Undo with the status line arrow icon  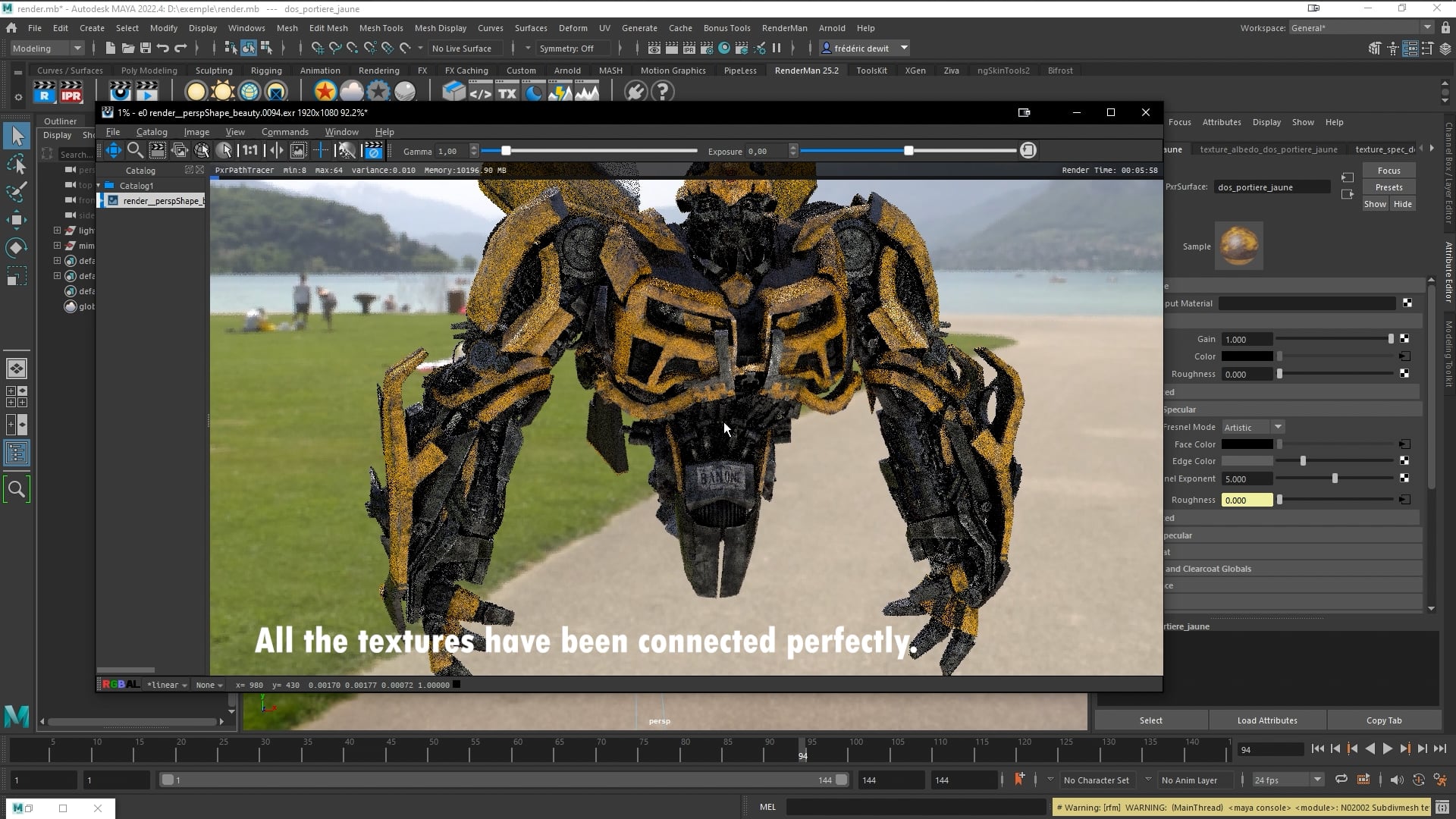pos(162,48)
